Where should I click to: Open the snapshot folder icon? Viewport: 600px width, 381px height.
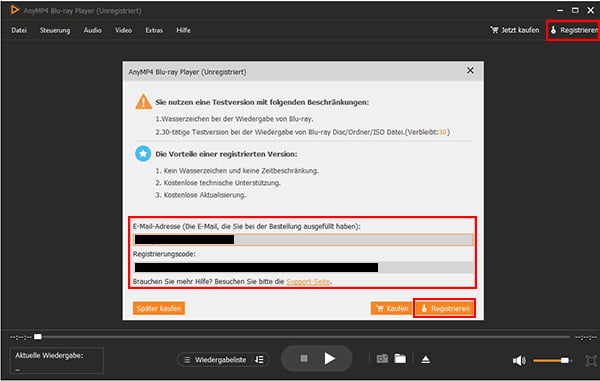(400, 358)
